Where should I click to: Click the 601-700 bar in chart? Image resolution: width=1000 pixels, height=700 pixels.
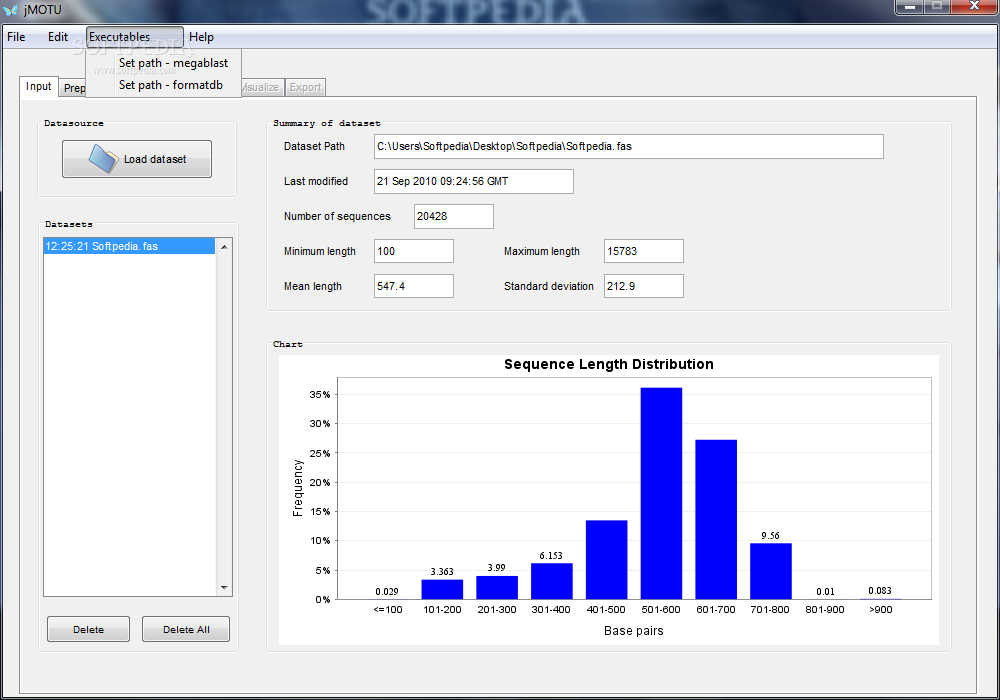coord(716,520)
